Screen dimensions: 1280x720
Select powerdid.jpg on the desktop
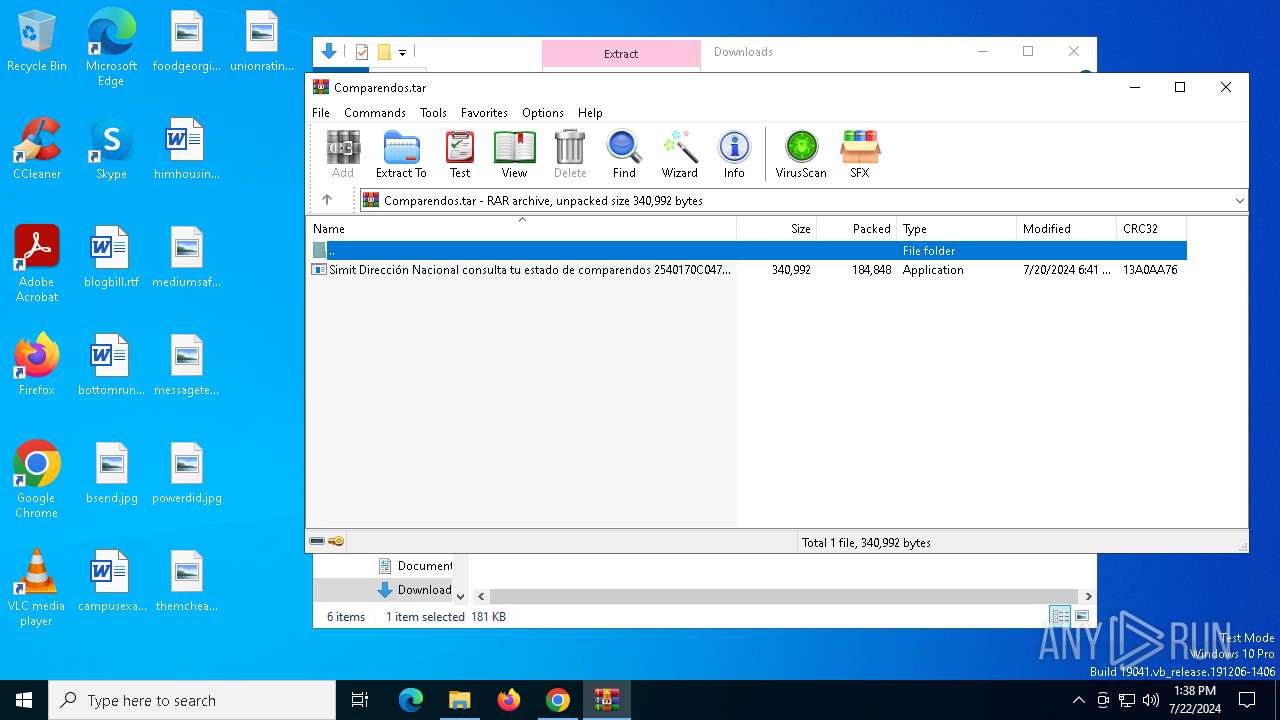187,474
